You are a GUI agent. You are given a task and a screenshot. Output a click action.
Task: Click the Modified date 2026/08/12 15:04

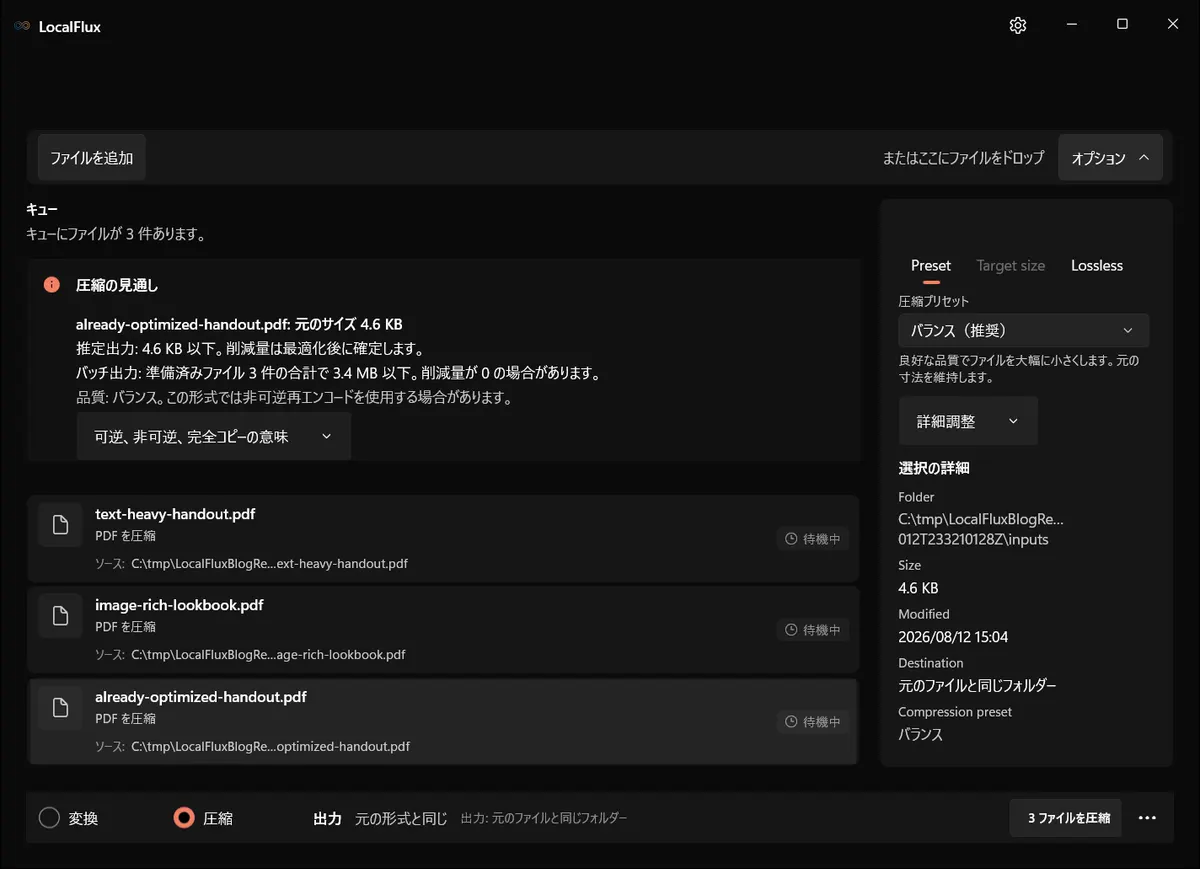click(953, 637)
